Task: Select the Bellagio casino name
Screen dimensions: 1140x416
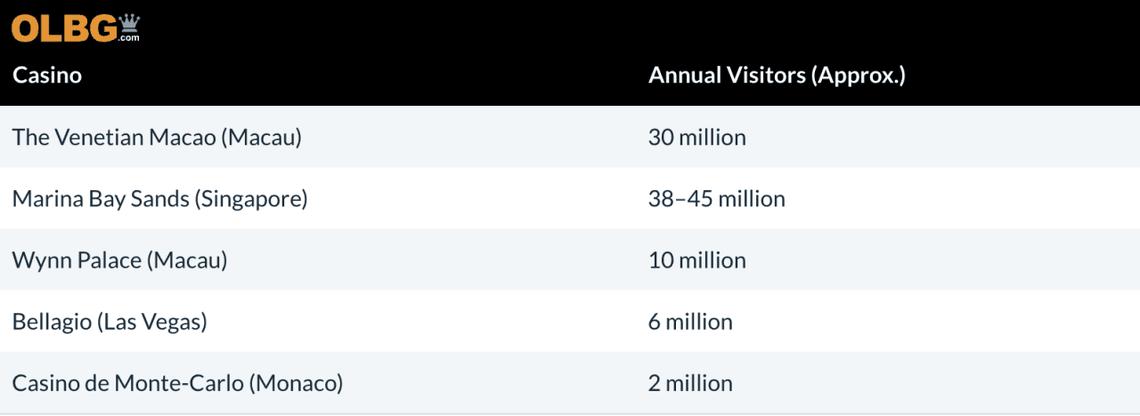Action: pyautogui.click(x=109, y=321)
